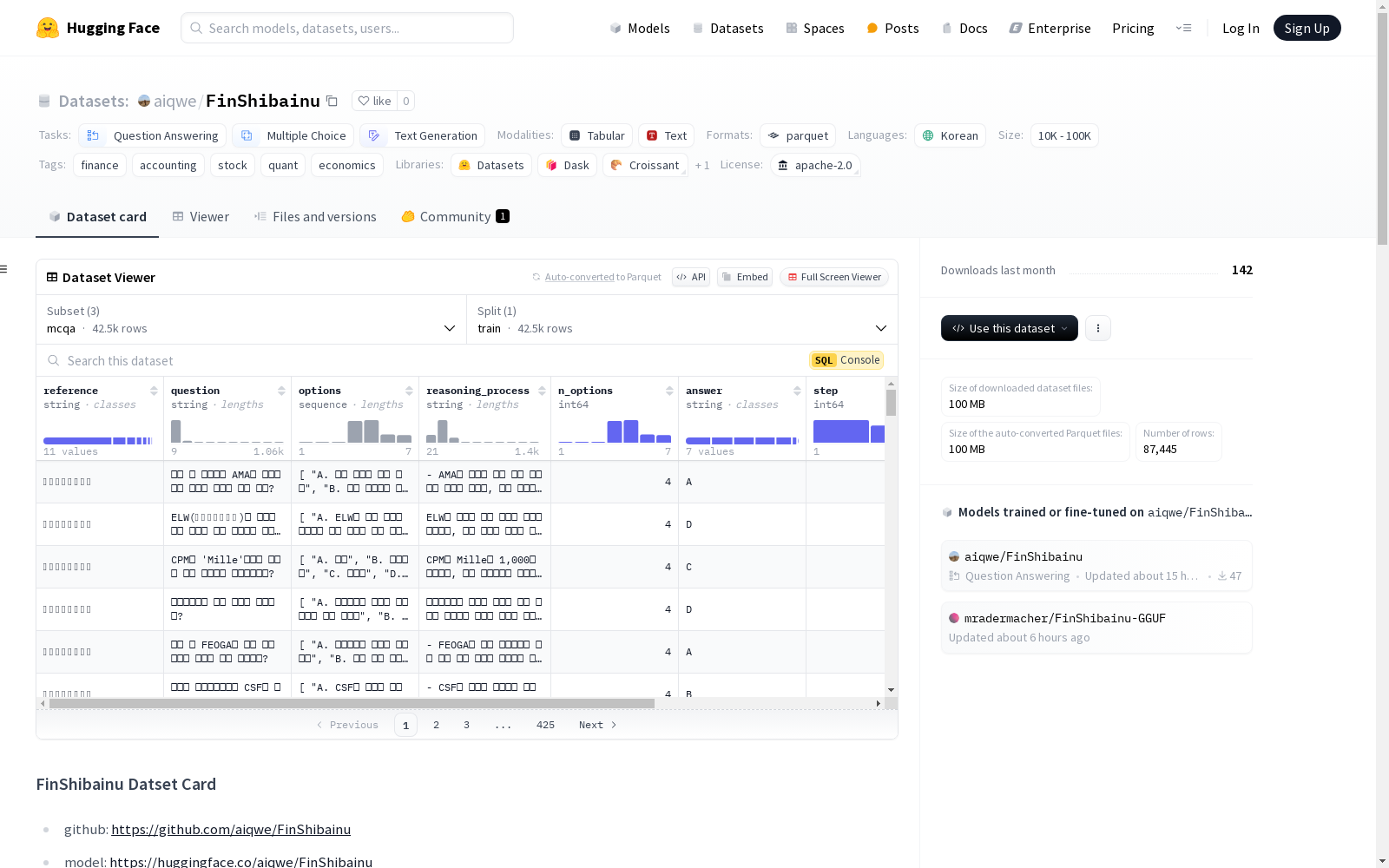Click the heart like button
The width and height of the screenshot is (1389, 868).
[374, 101]
